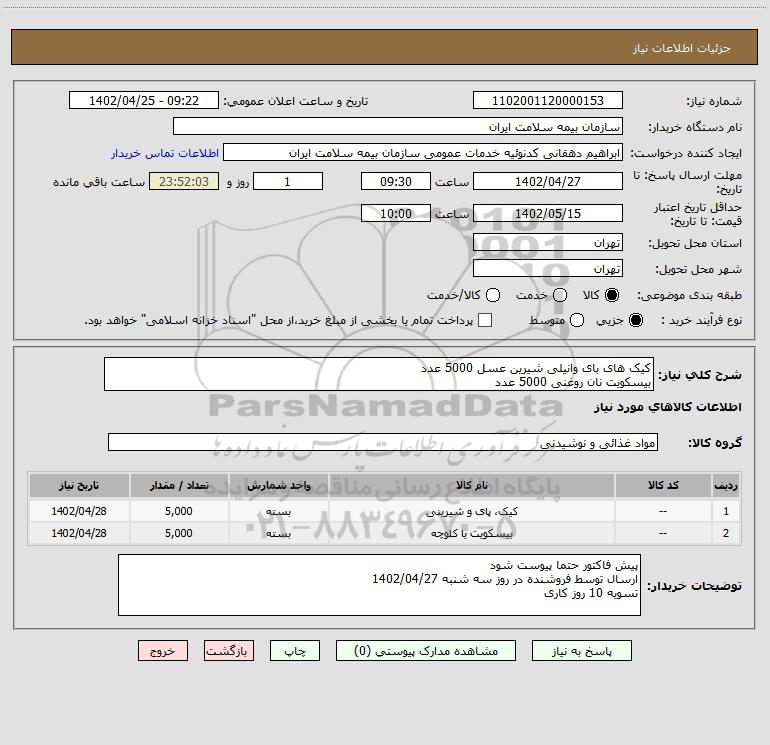770x745 pixels.
Task: Open مشاهده مدارک پیوستی (0) button
Action: point(426,651)
